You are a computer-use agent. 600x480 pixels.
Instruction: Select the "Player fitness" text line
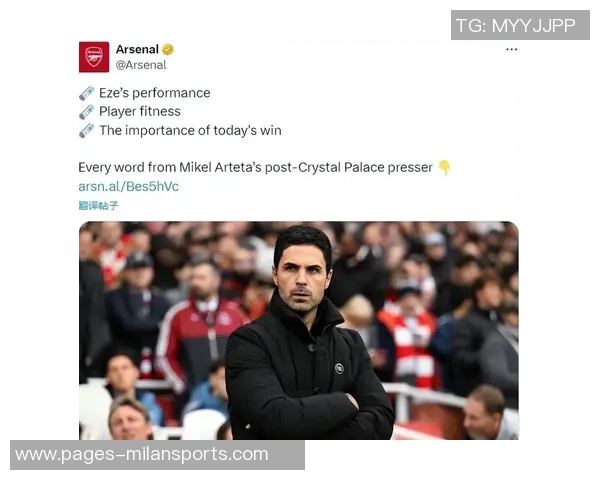[x=140, y=112]
